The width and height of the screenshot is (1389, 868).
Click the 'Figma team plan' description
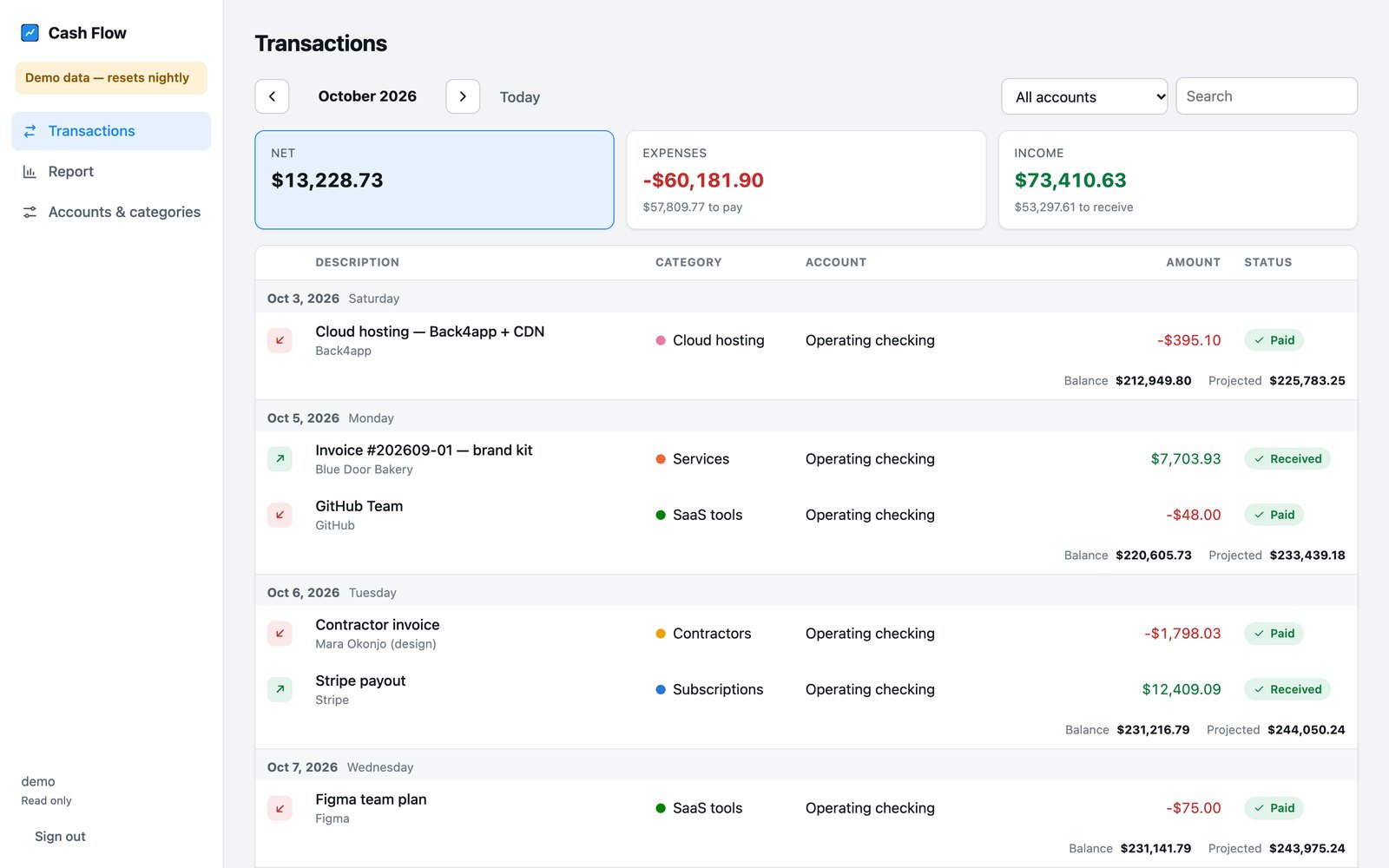click(371, 799)
